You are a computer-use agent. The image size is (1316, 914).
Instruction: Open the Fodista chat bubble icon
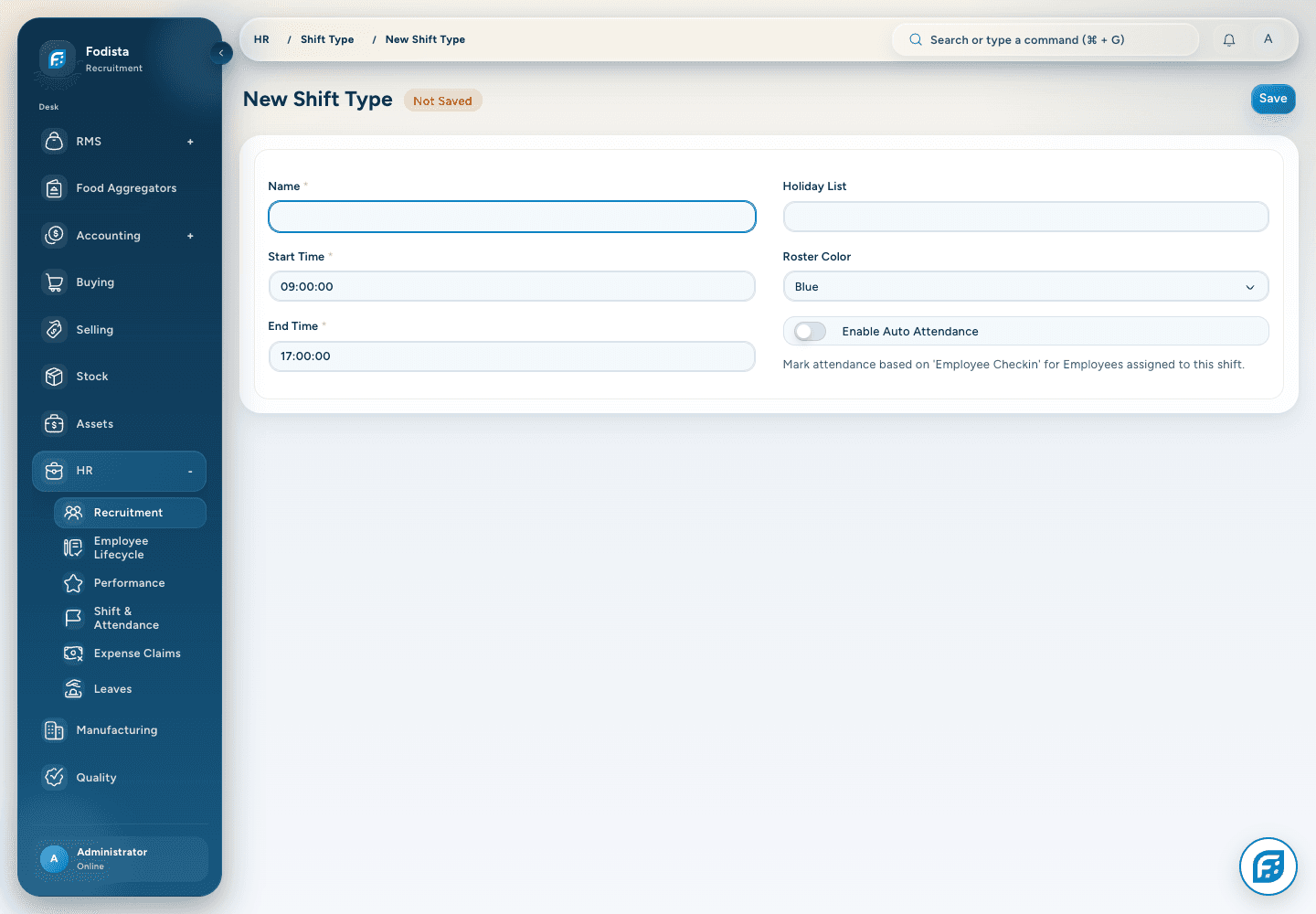pos(1268,866)
